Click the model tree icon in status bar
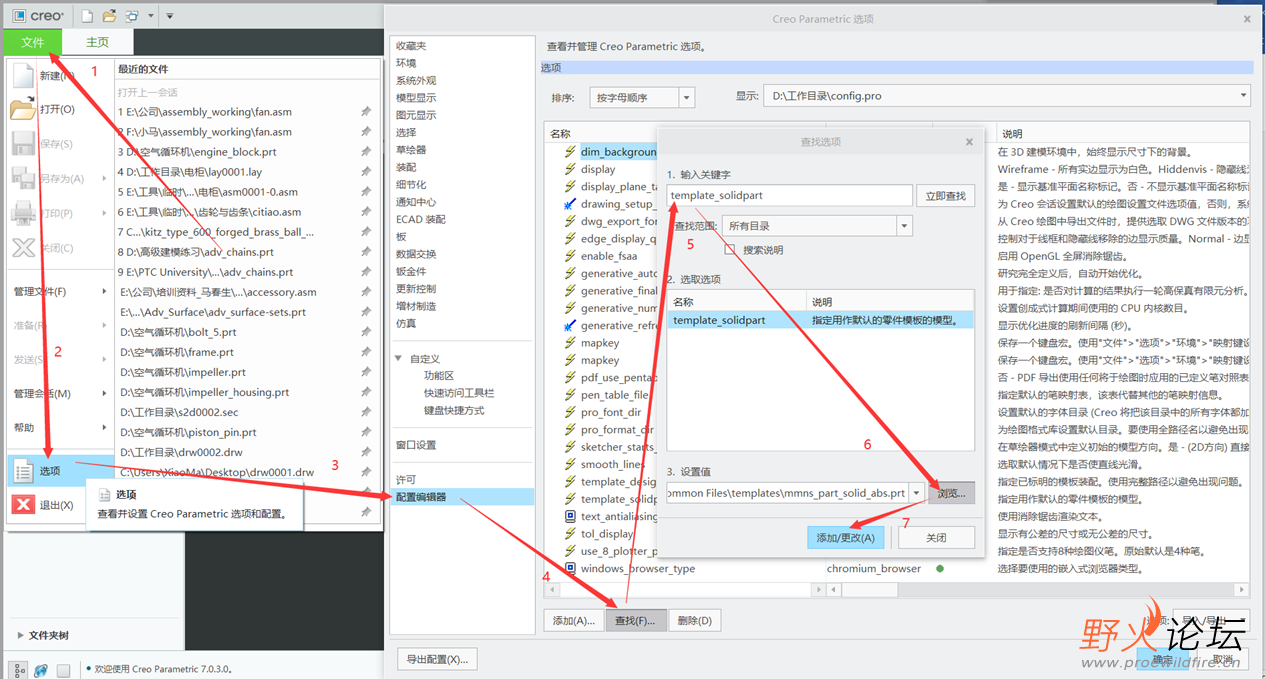The height and width of the screenshot is (679, 1265). coord(19,669)
